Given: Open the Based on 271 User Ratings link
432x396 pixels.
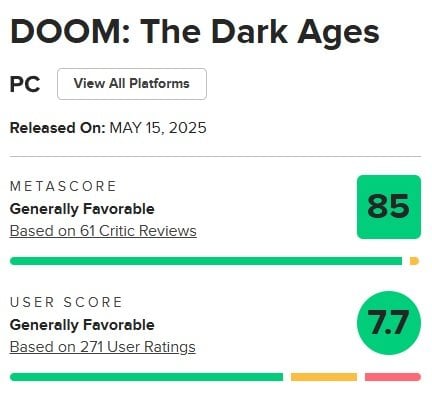Looking at the screenshot, I should [x=103, y=347].
